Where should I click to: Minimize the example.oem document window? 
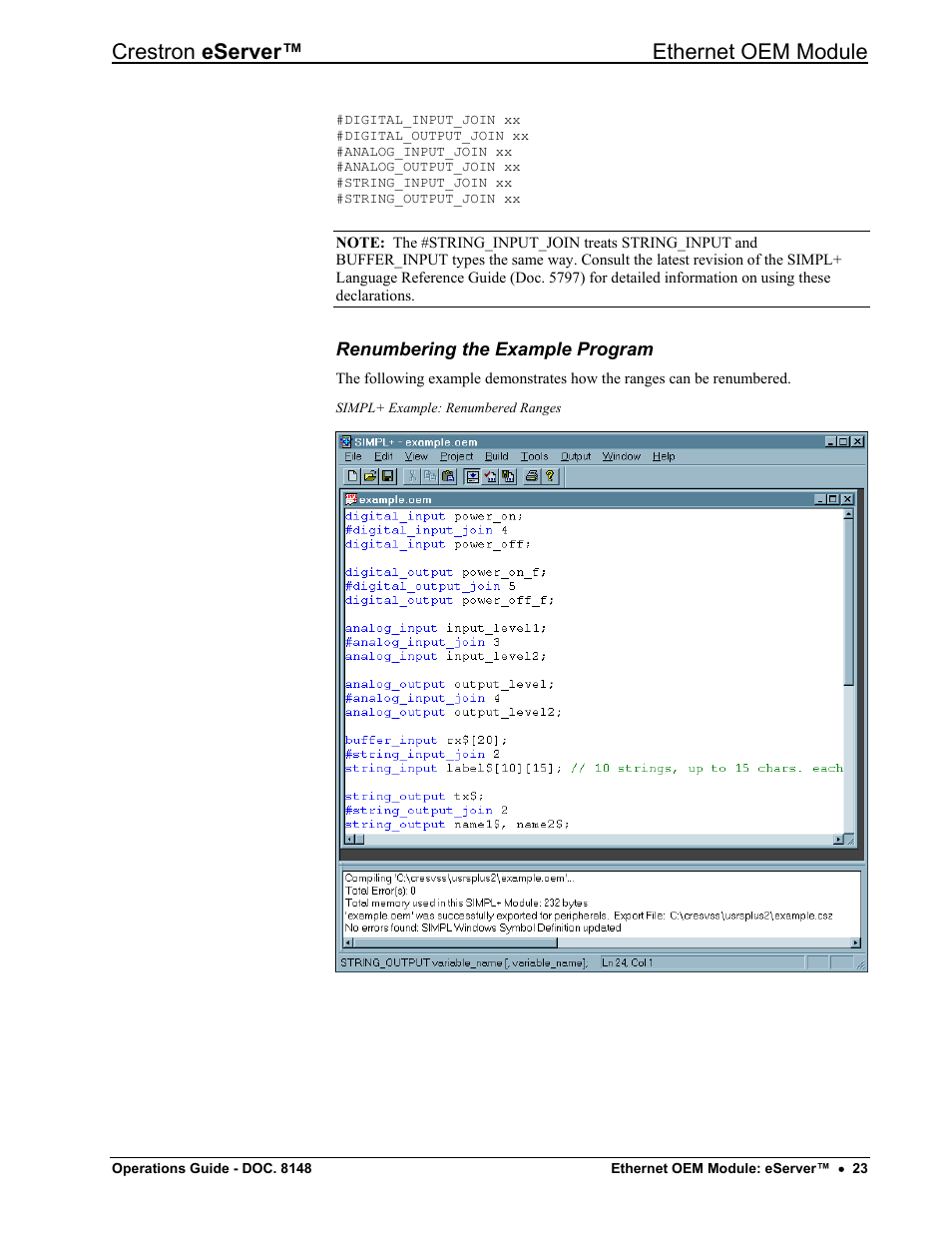[820, 499]
